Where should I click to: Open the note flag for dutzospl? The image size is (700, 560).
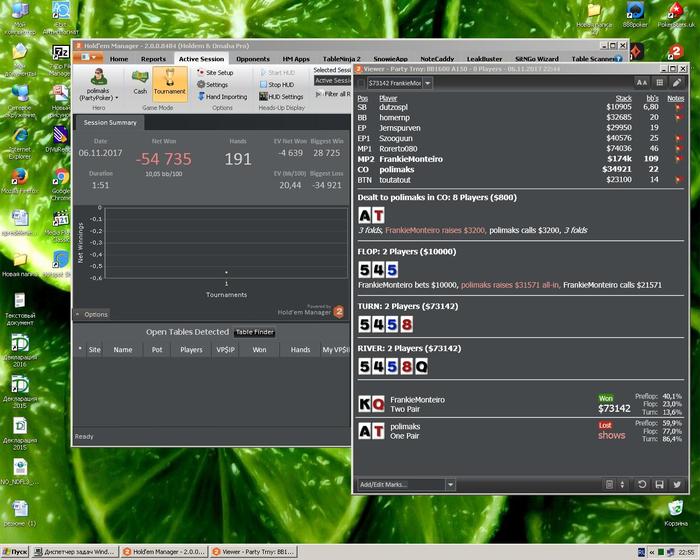pyautogui.click(x=679, y=107)
